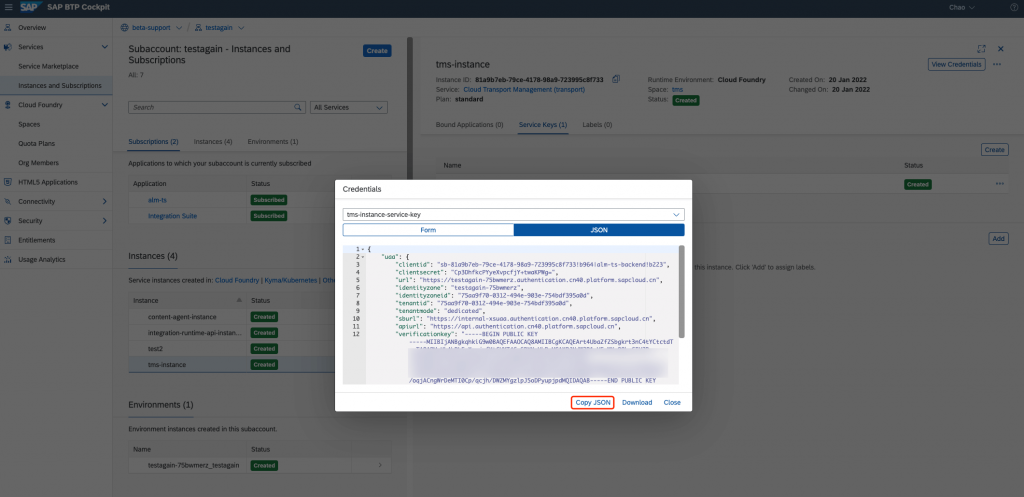Open Cloud Transport Management (transport) service link
Screen dimensions: 1024x497
coord(524,89)
